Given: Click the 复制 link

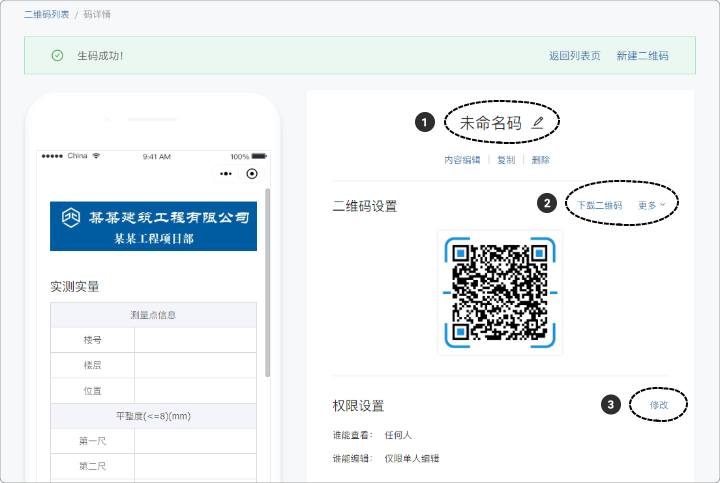Looking at the screenshot, I should (x=506, y=160).
